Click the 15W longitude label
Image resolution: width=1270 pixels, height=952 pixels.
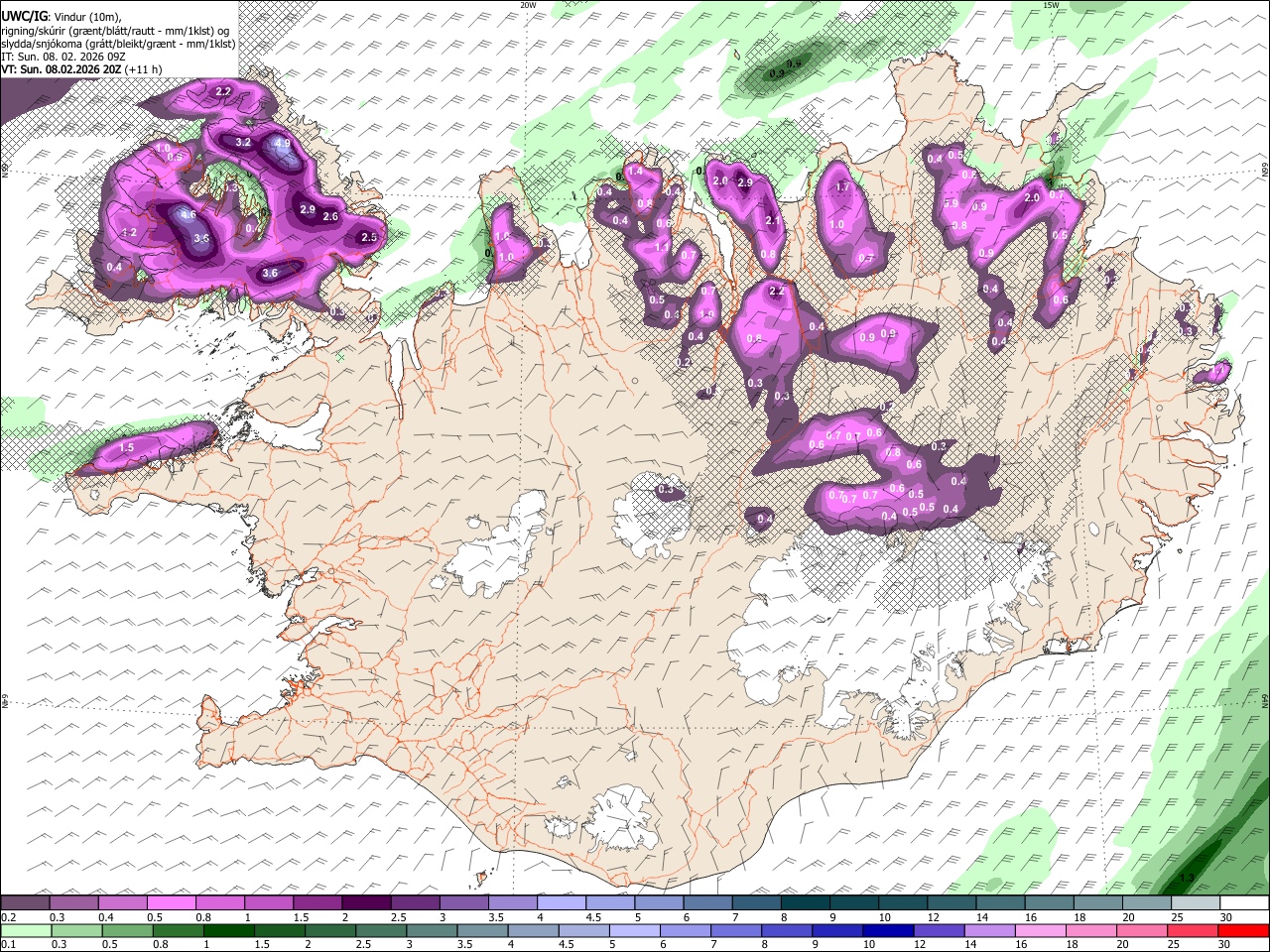point(1051,5)
